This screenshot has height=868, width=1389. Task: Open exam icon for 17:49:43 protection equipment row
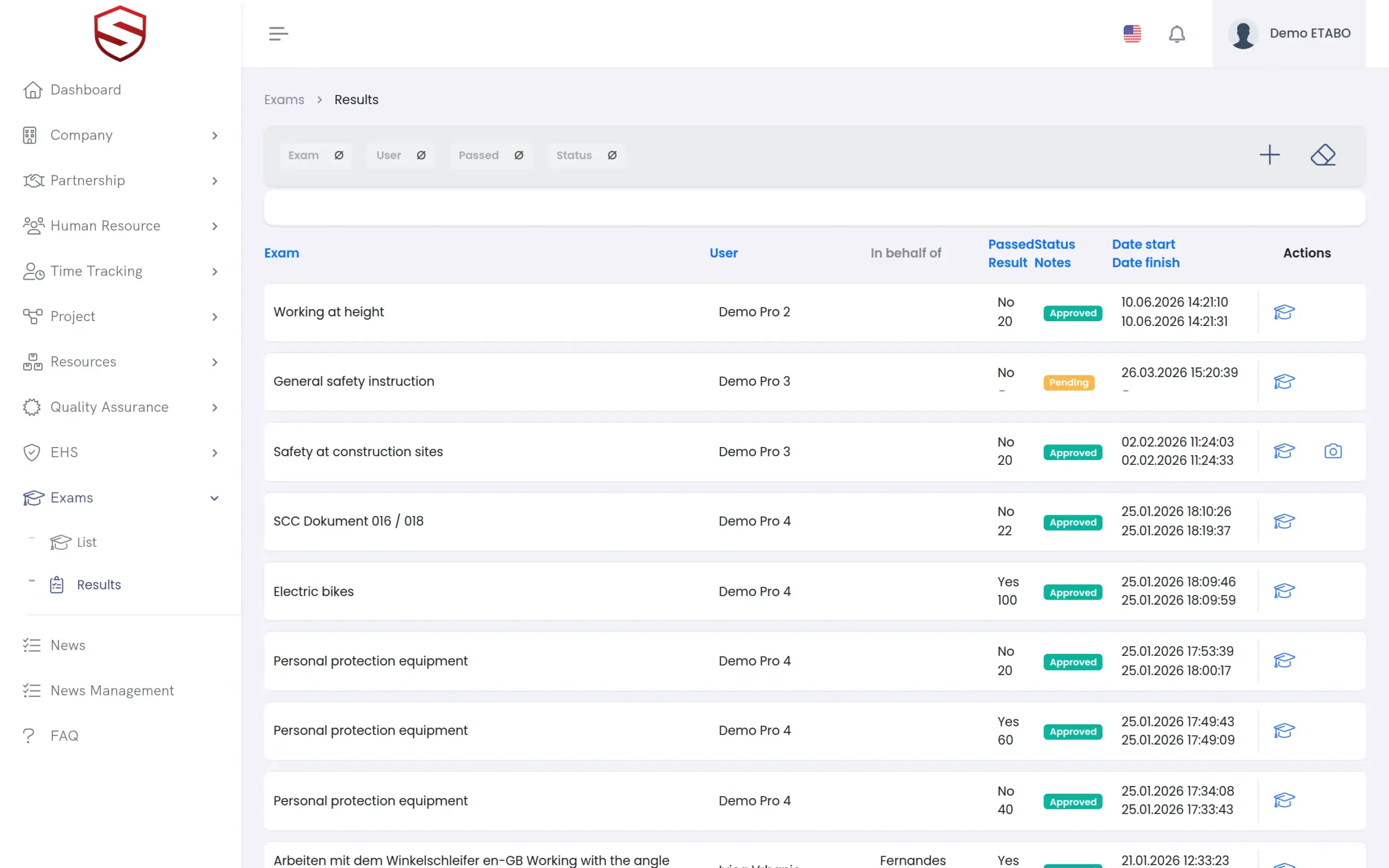pyautogui.click(x=1284, y=731)
